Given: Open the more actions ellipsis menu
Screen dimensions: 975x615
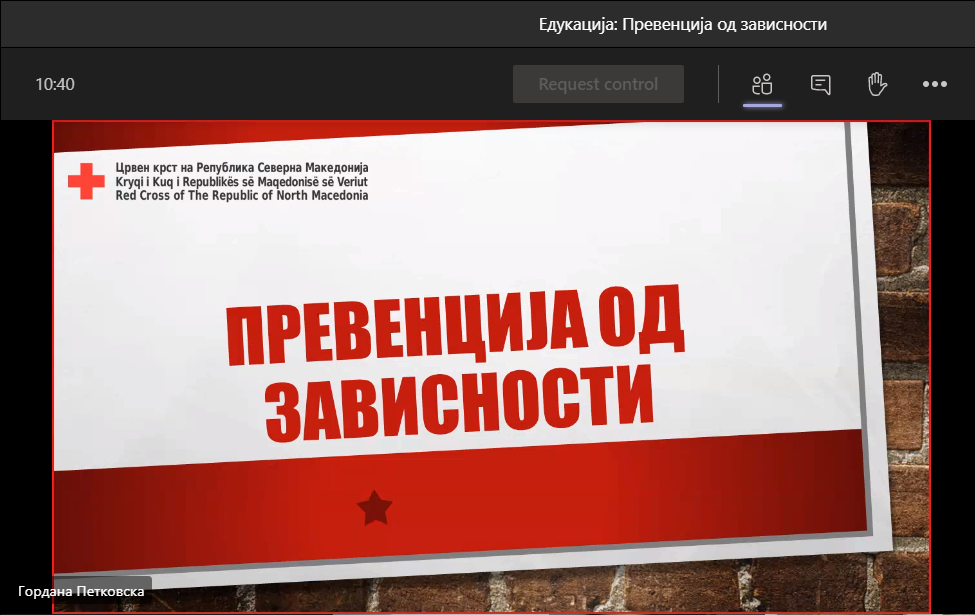Looking at the screenshot, I should tap(935, 84).
